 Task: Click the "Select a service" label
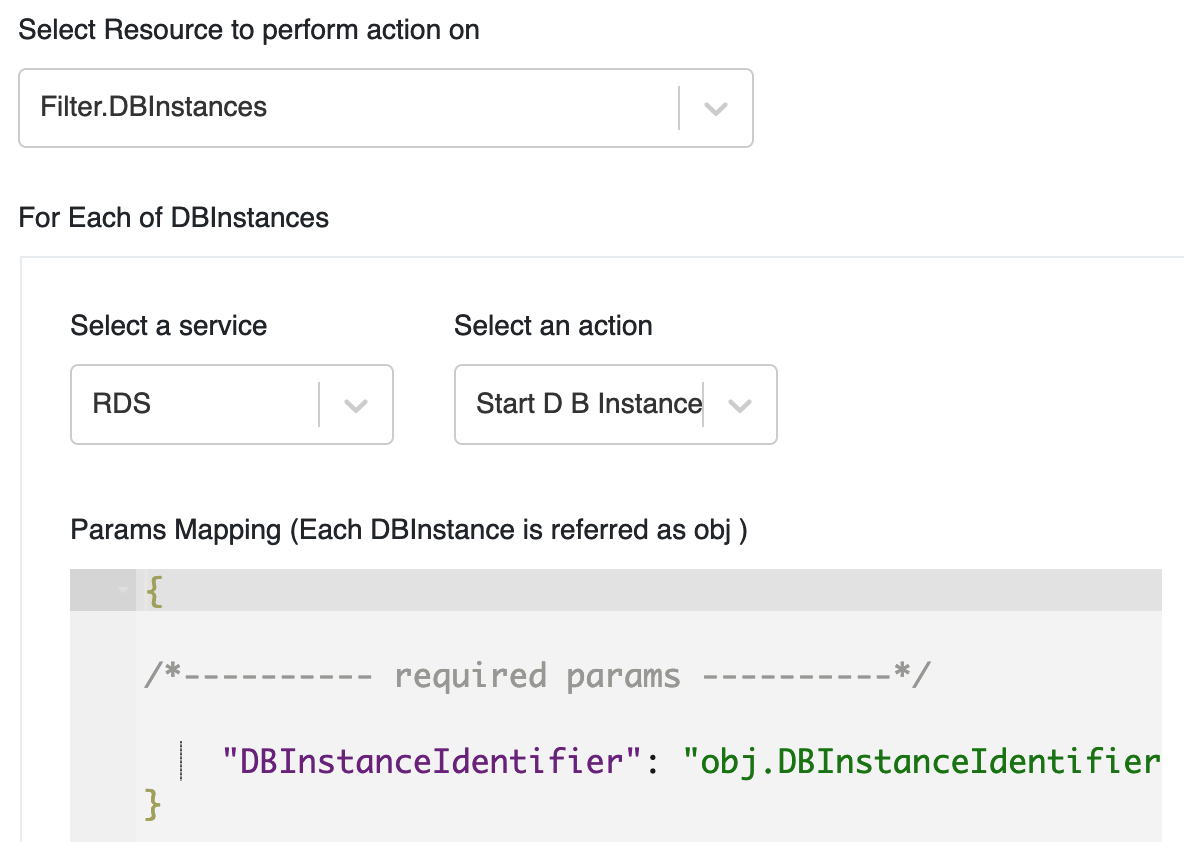pyautogui.click(x=168, y=325)
